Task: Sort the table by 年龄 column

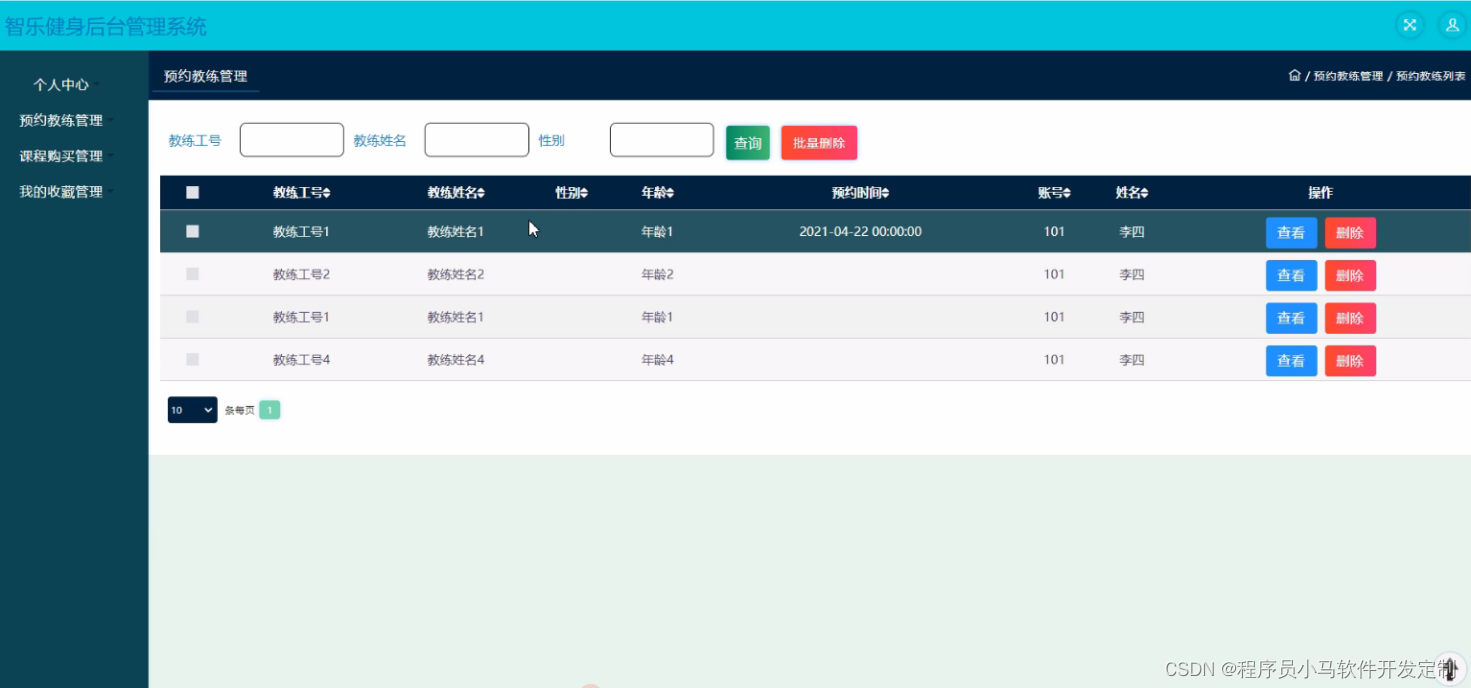Action: coord(657,192)
